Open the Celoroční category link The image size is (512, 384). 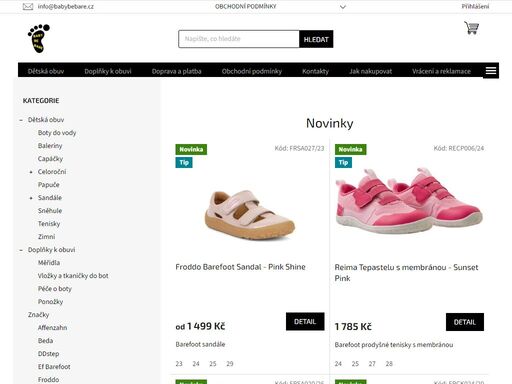[x=52, y=172]
